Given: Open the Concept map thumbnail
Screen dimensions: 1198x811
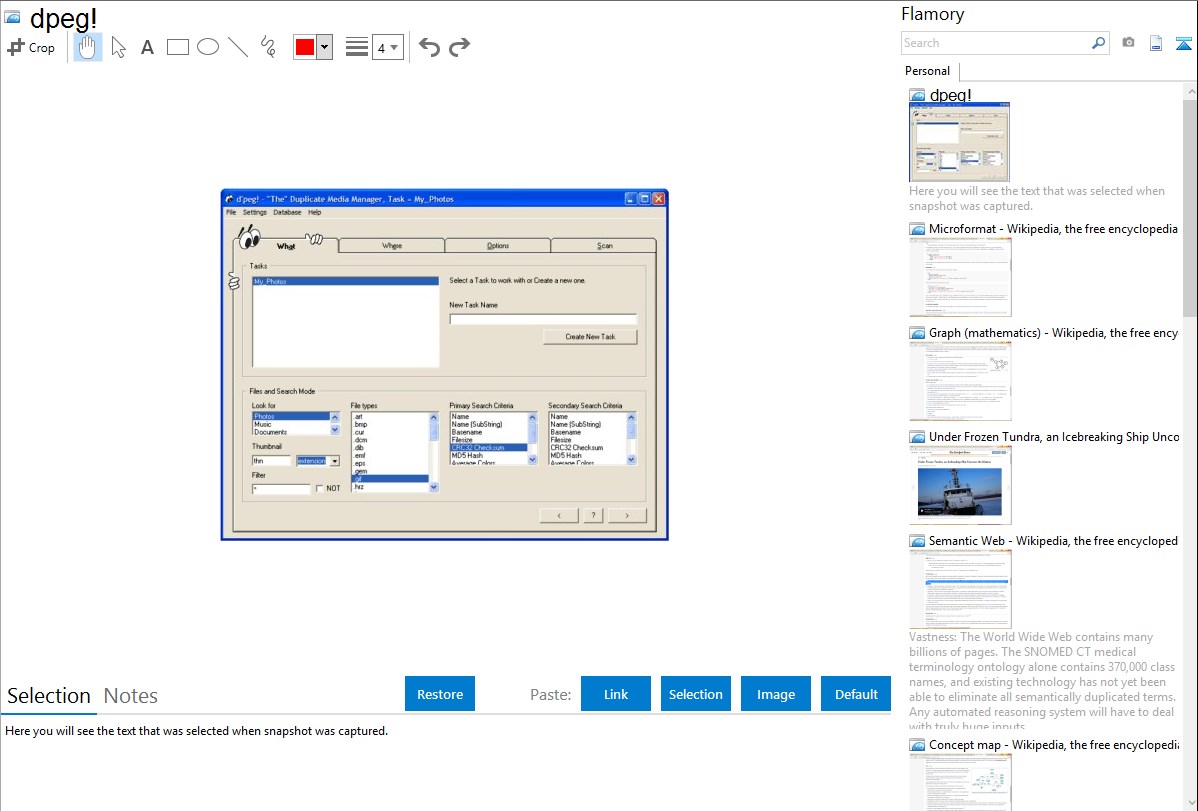Looking at the screenshot, I should [960, 782].
